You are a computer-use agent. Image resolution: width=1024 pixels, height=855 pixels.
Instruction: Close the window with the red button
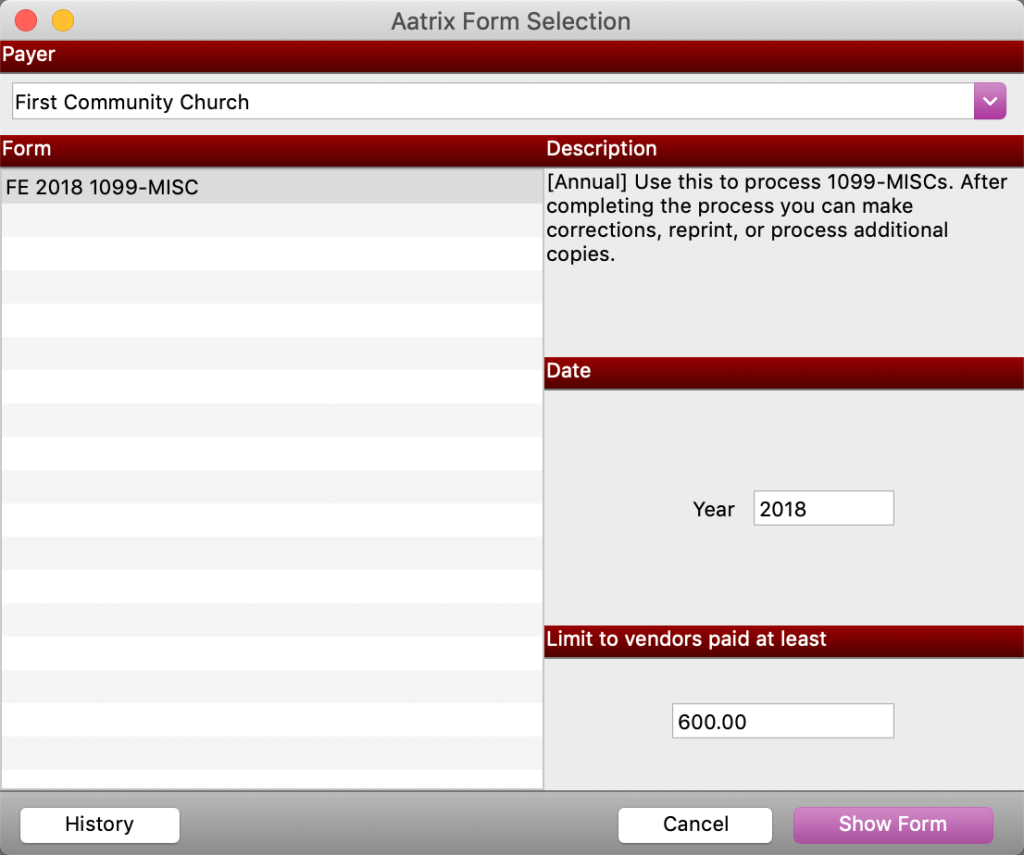pos(26,20)
